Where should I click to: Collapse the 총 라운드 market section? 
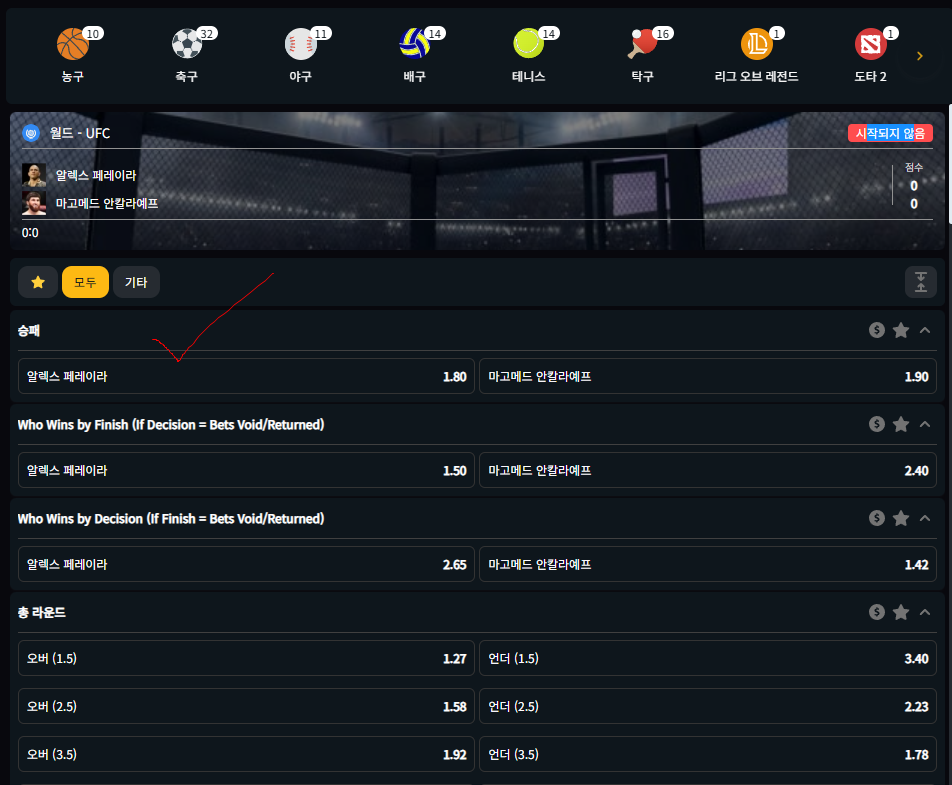click(x=925, y=612)
